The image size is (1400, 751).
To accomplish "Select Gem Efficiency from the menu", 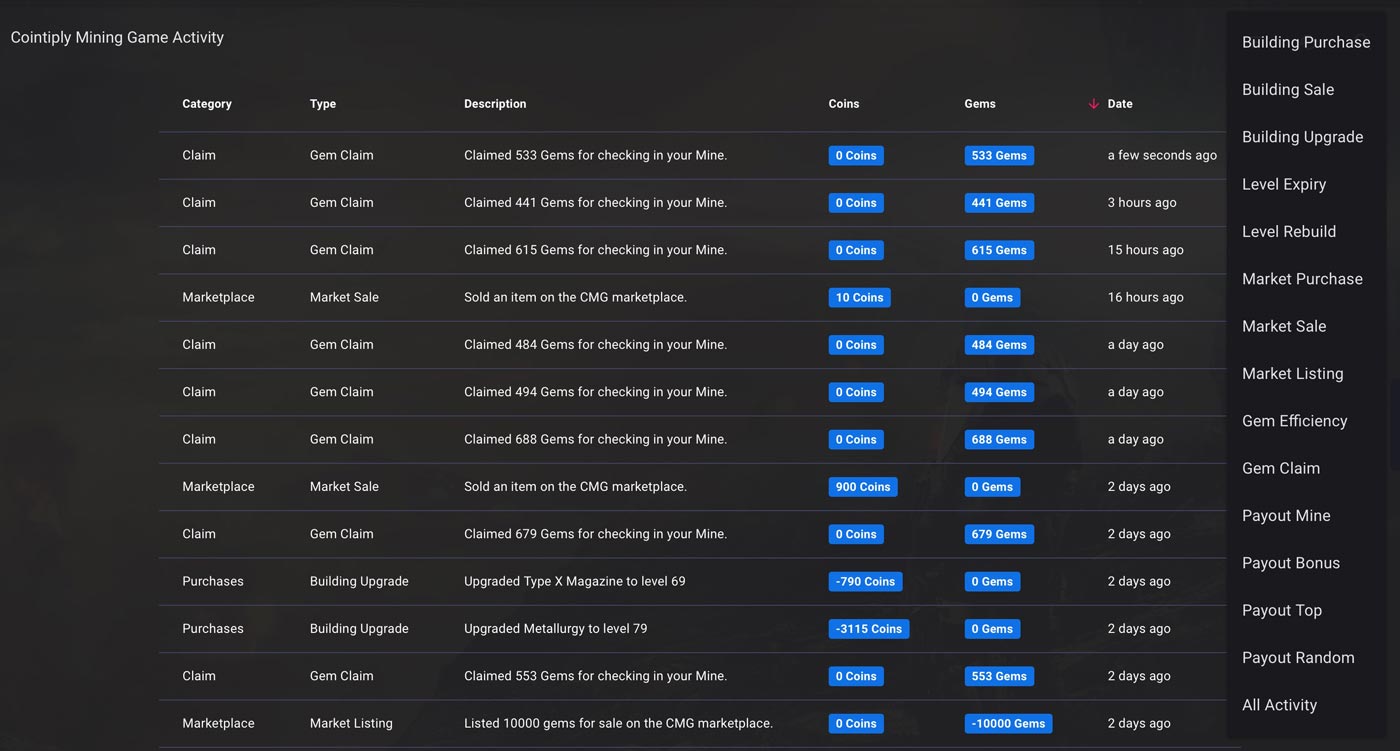I will [1295, 421].
